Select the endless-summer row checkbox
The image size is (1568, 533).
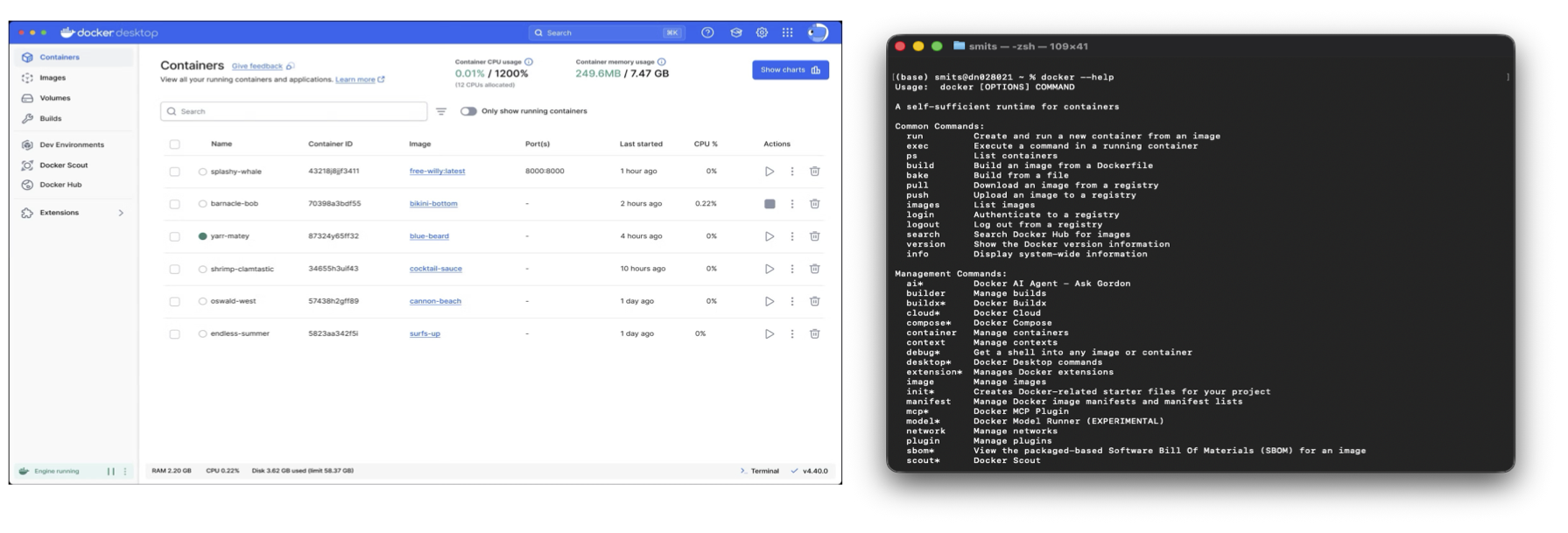(174, 334)
